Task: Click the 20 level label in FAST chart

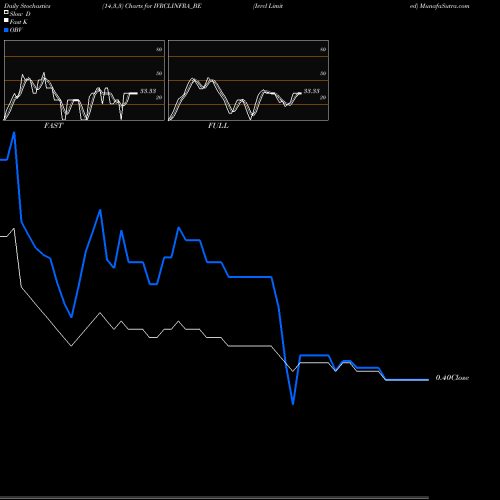Action: tap(159, 98)
